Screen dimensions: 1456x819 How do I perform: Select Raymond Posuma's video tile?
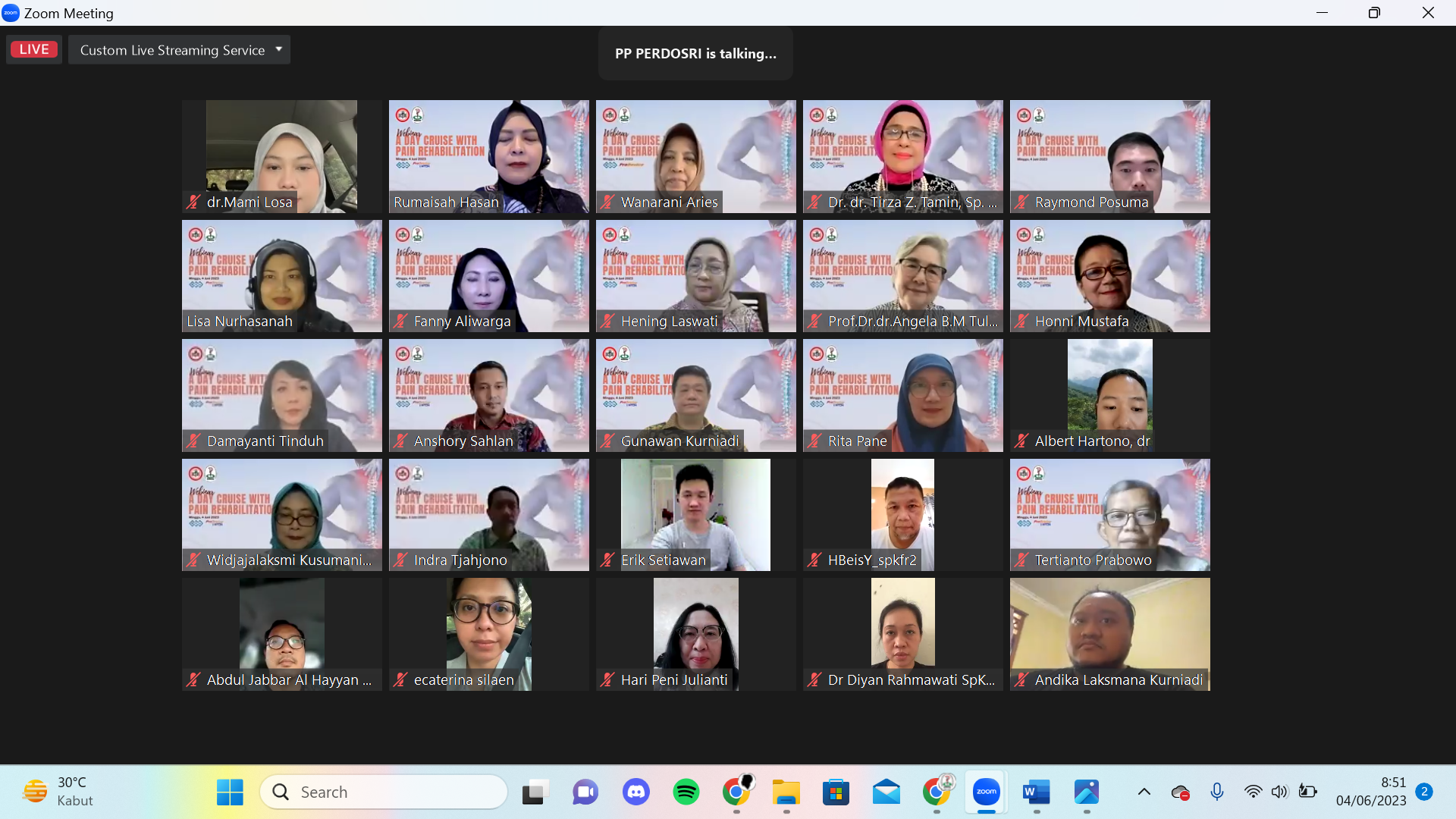click(1109, 156)
